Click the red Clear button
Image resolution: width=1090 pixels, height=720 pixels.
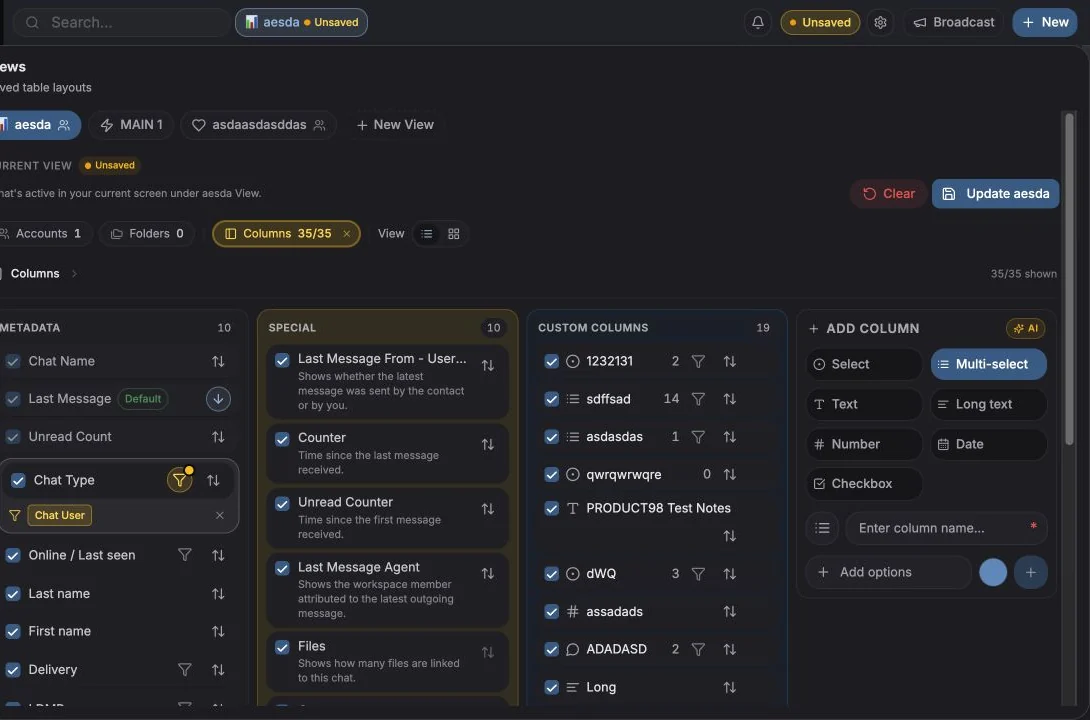(889, 194)
